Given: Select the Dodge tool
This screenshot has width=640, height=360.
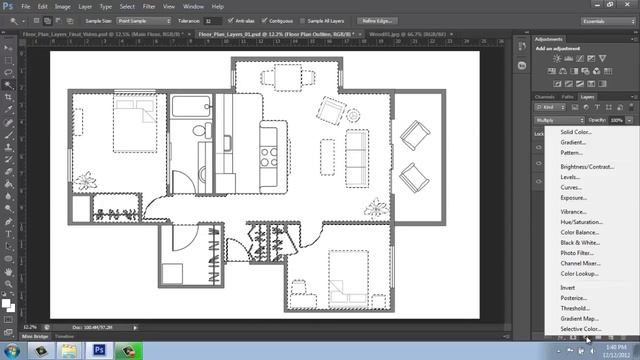Looking at the screenshot, I should coord(8,209).
